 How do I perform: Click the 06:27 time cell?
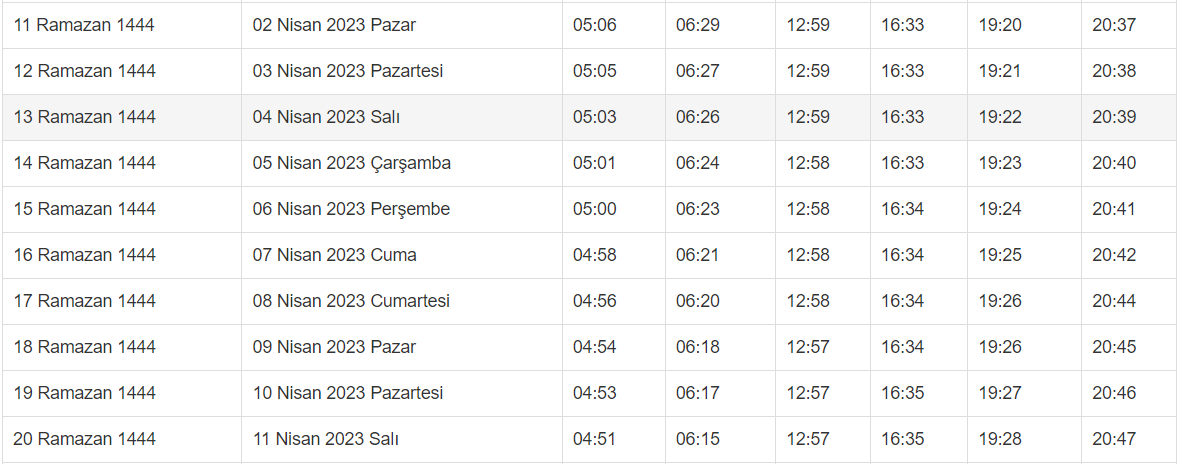(x=697, y=71)
